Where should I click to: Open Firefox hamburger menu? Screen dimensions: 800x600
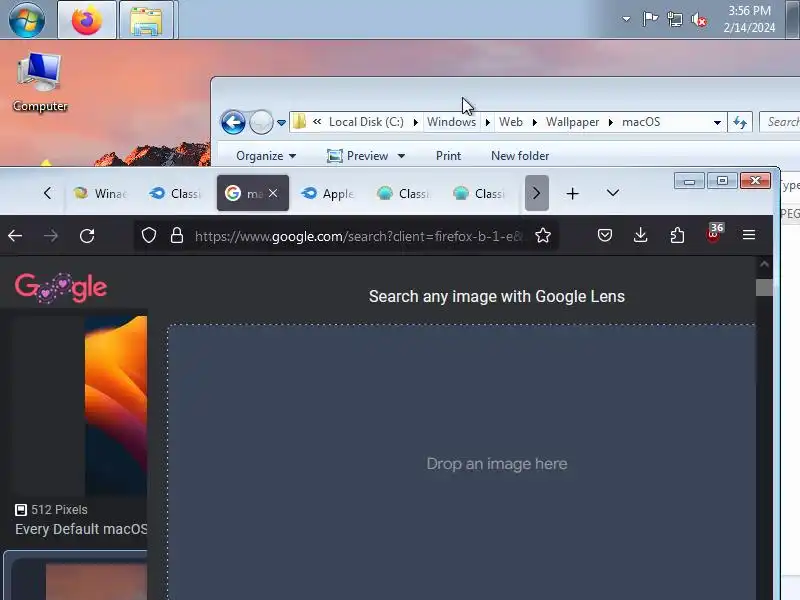749,235
